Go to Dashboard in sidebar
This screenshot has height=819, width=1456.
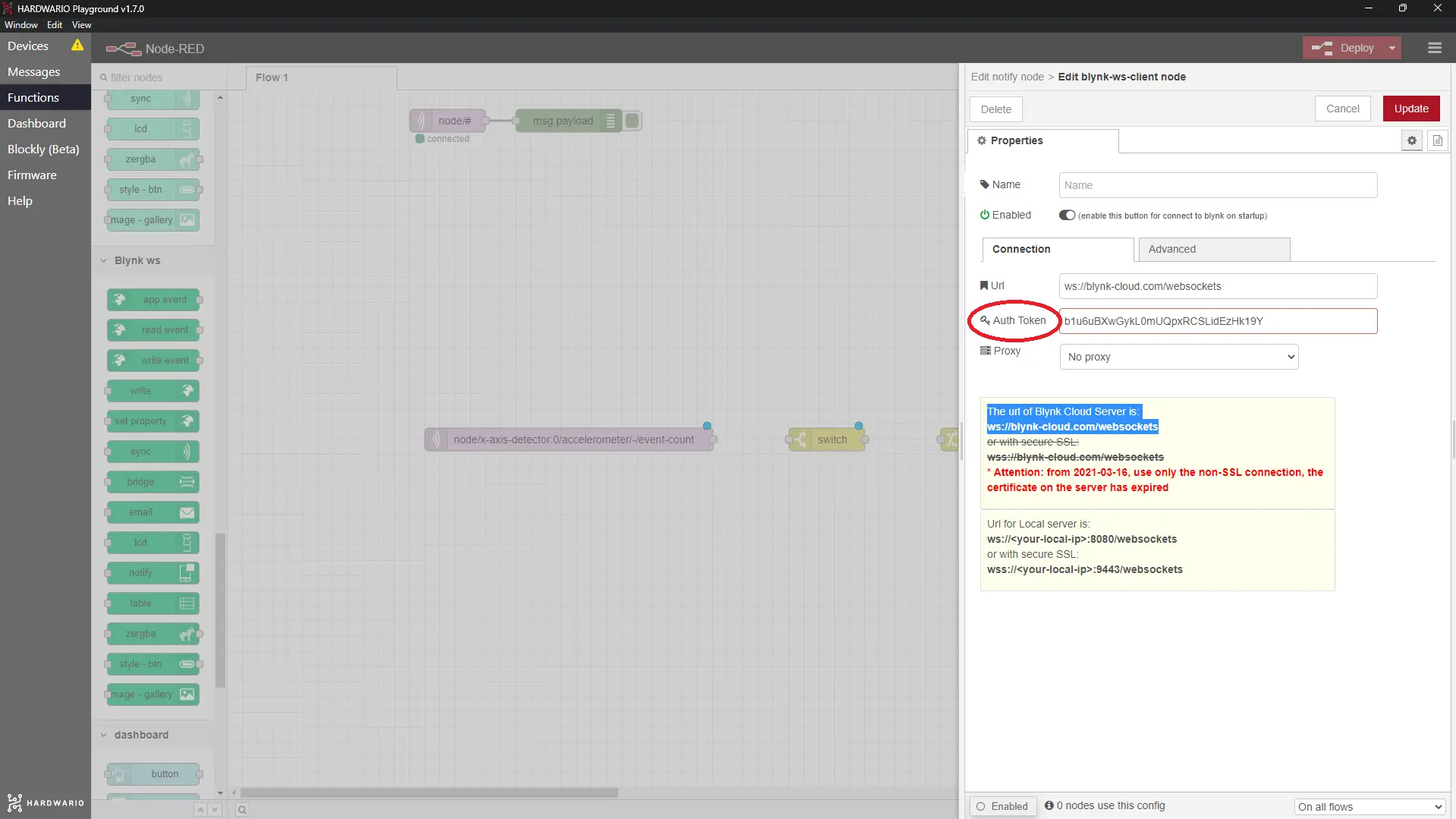(x=46, y=124)
